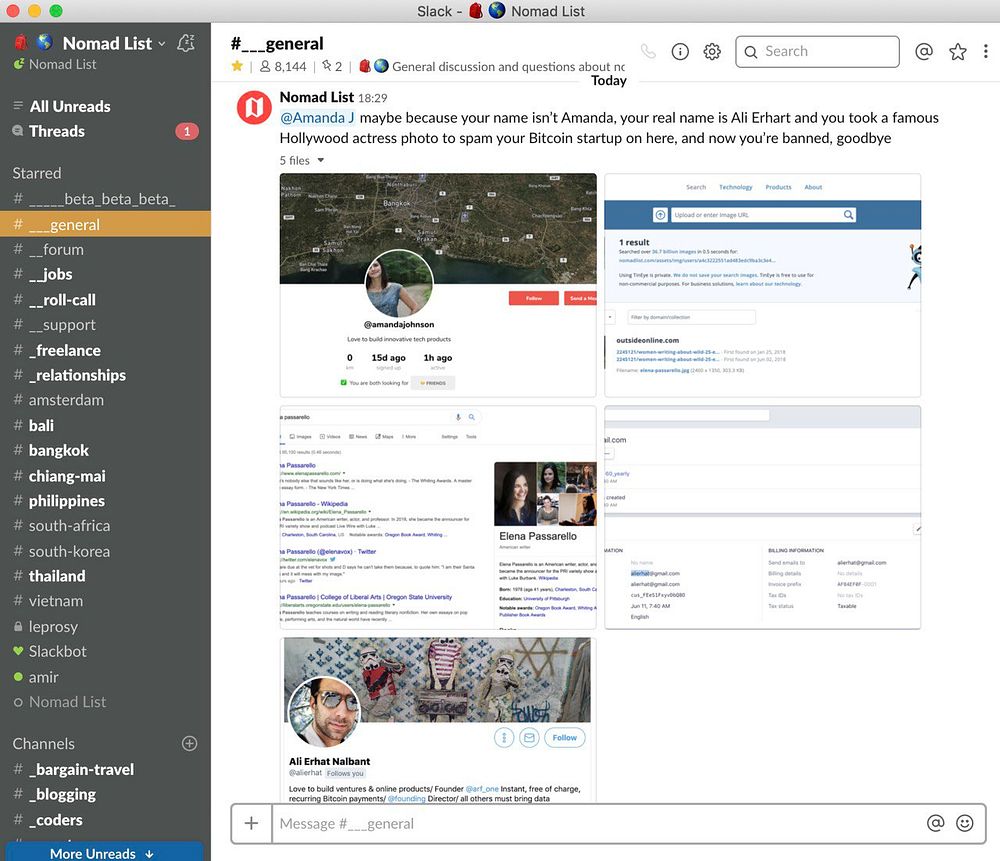Open the chiang-mai channel
1000x861 pixels.
105,476
